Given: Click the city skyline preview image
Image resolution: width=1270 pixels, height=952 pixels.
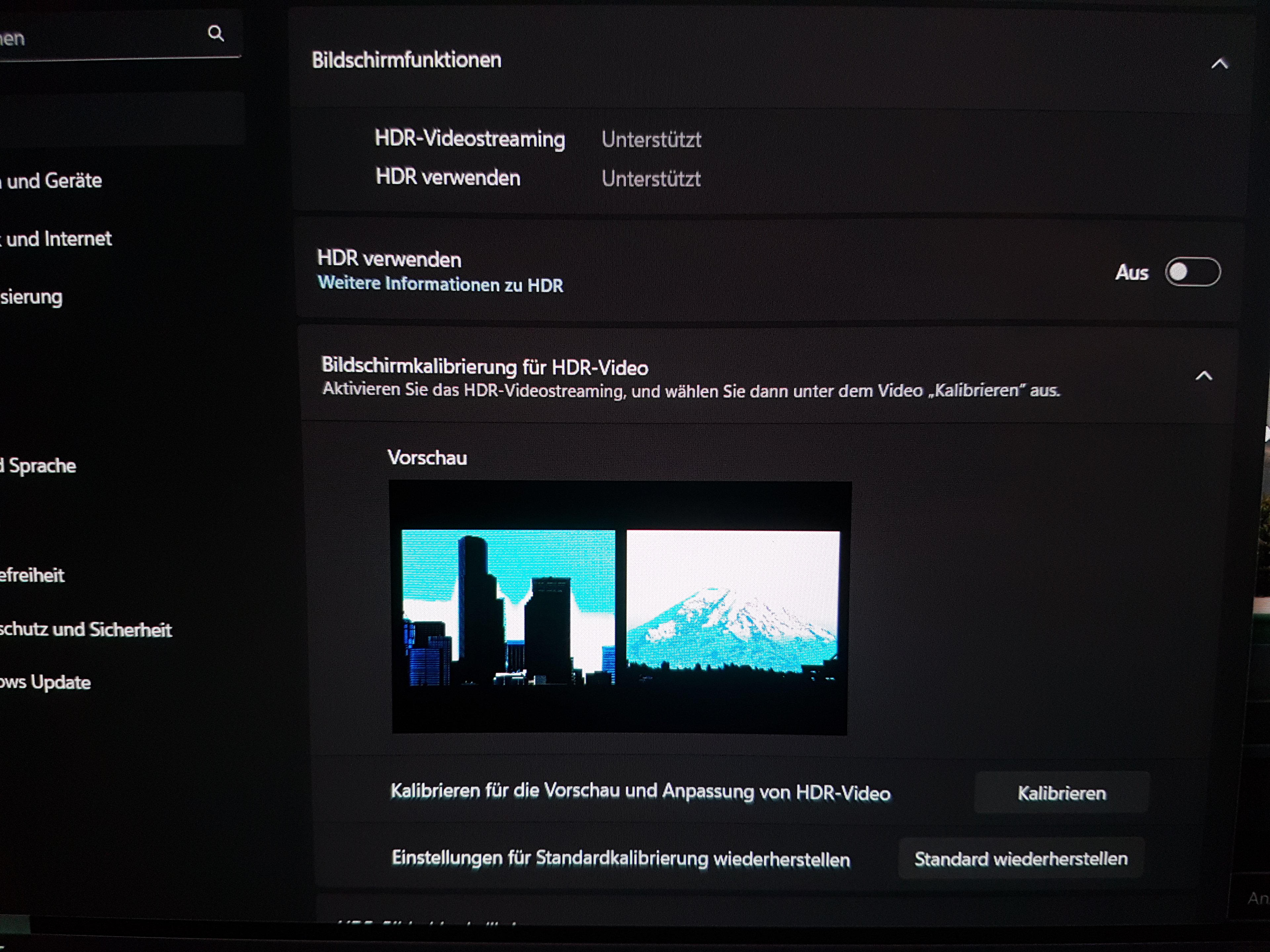Looking at the screenshot, I should point(508,607).
